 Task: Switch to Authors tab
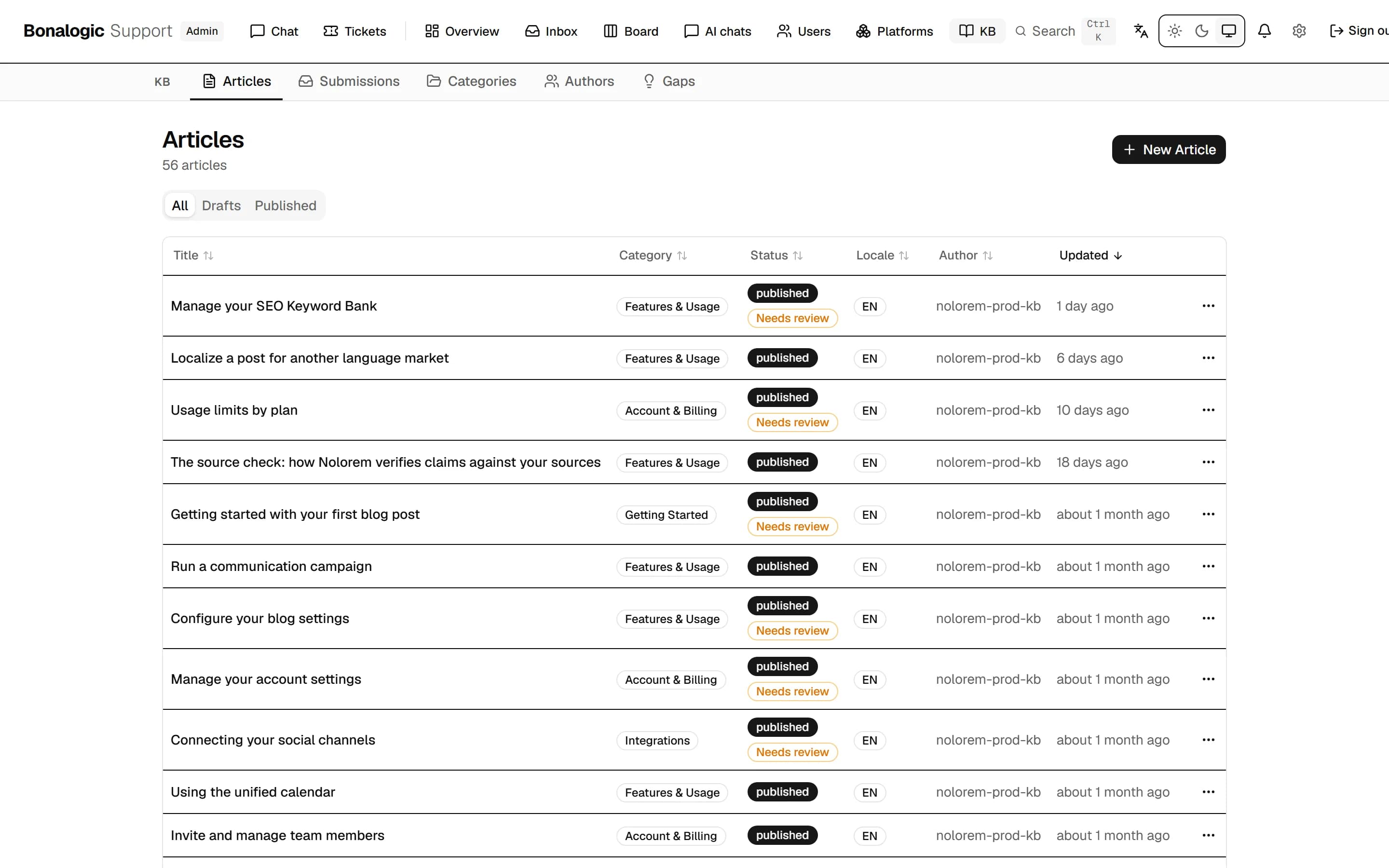point(579,81)
